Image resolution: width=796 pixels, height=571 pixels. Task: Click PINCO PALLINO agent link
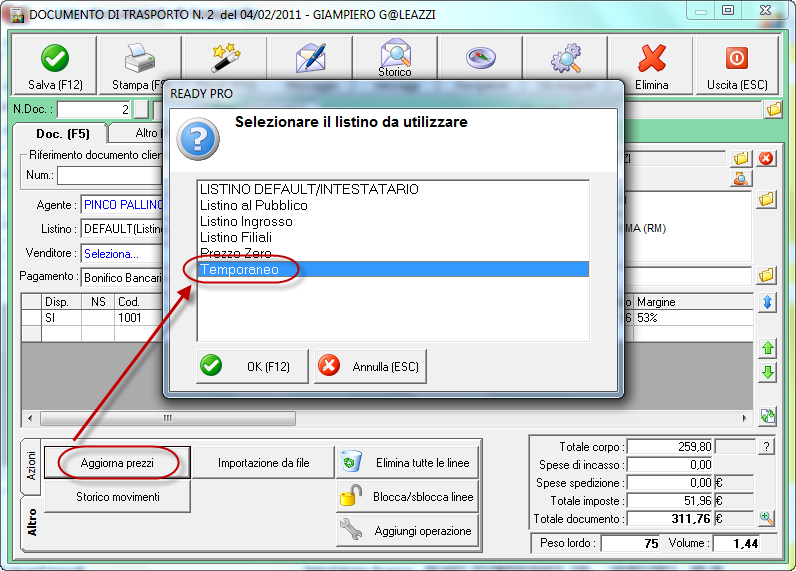[x=123, y=205]
